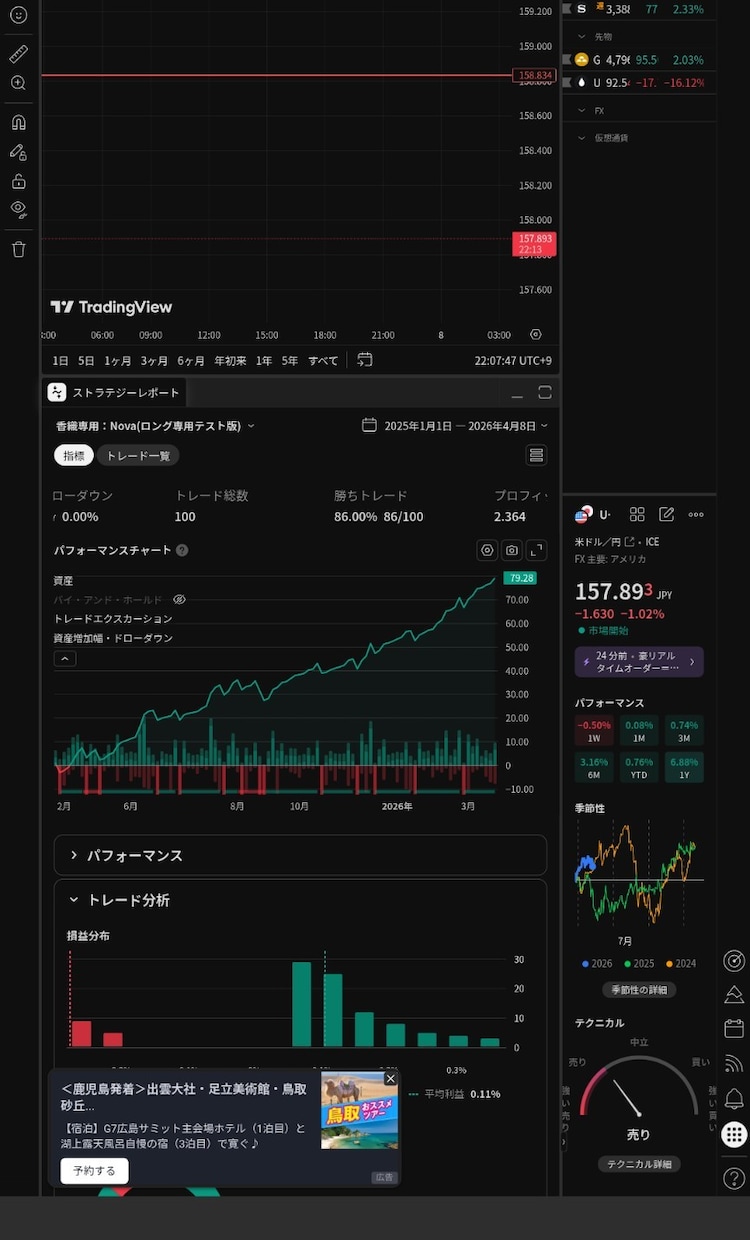This screenshot has height=1240, width=750.
Task: Select the 6ヶ月 time range
Action: (x=191, y=360)
